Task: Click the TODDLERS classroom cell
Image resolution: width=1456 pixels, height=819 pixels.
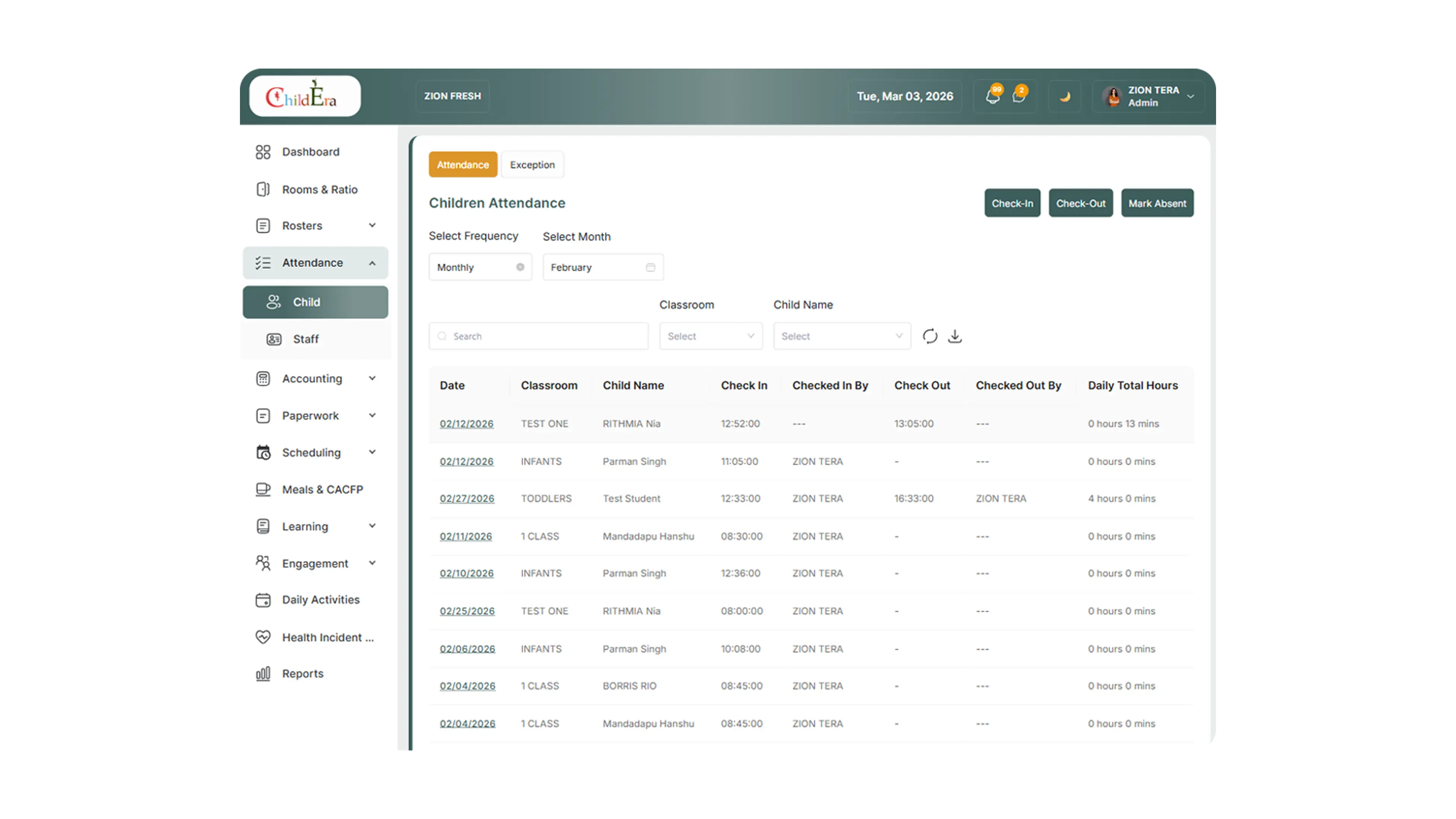Action: pyautogui.click(x=547, y=499)
